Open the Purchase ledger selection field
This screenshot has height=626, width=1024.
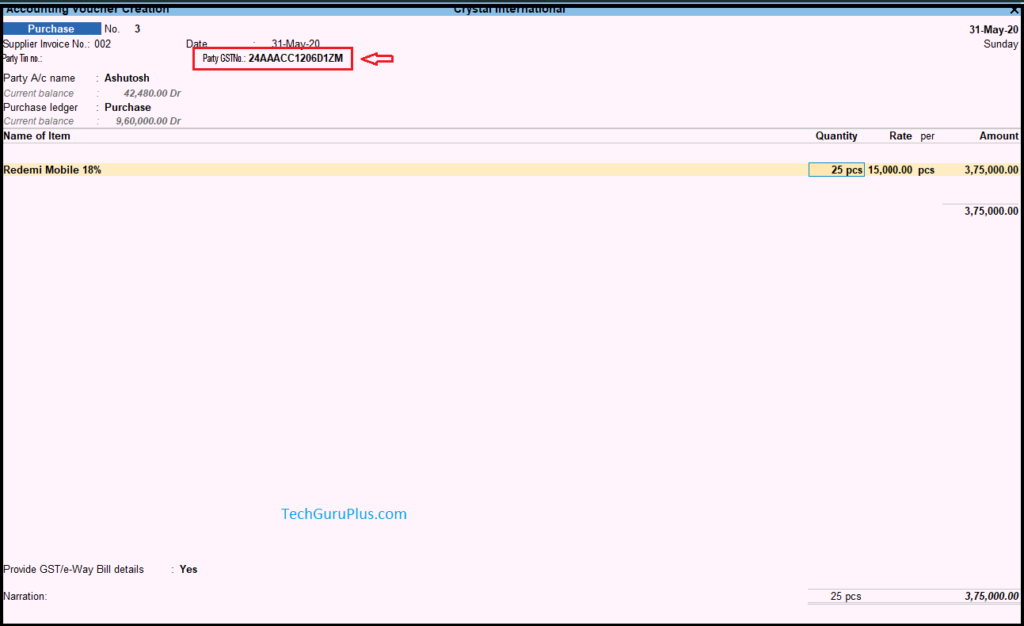click(128, 107)
